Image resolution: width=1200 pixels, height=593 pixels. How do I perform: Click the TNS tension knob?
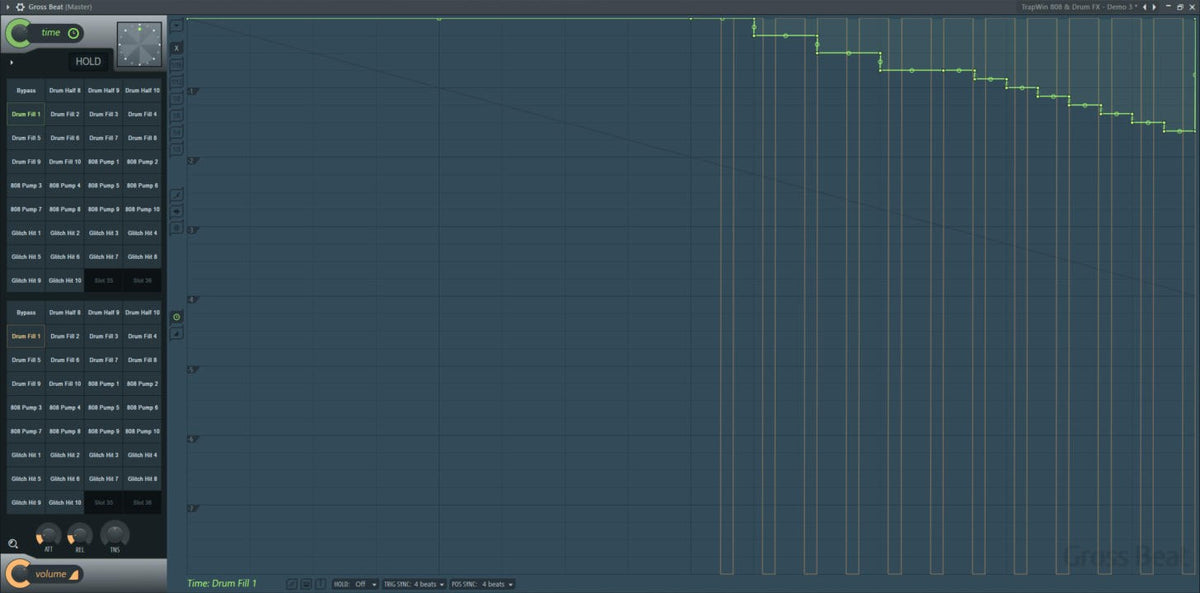(115, 534)
